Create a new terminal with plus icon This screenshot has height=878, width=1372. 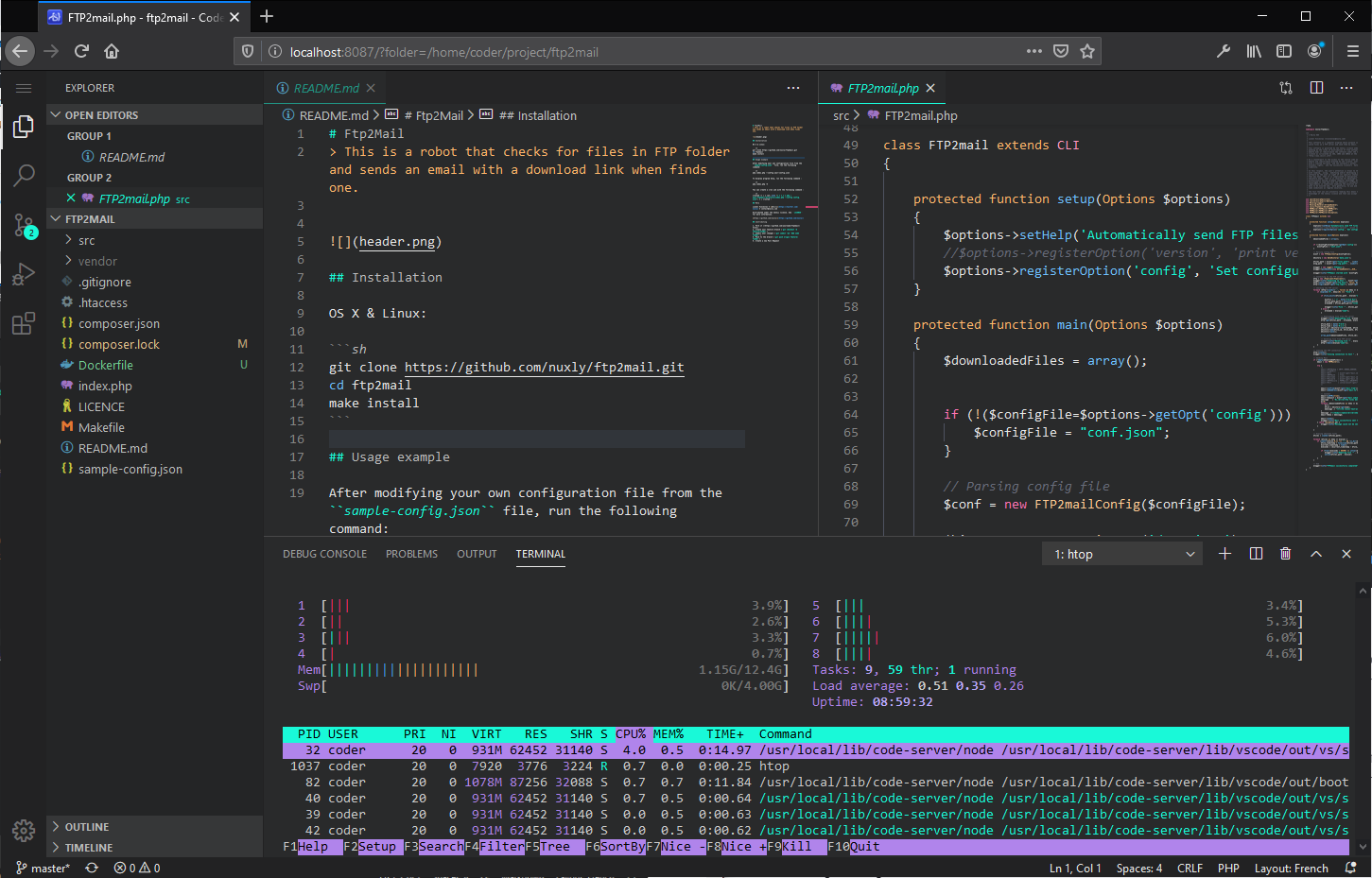pyautogui.click(x=1224, y=554)
